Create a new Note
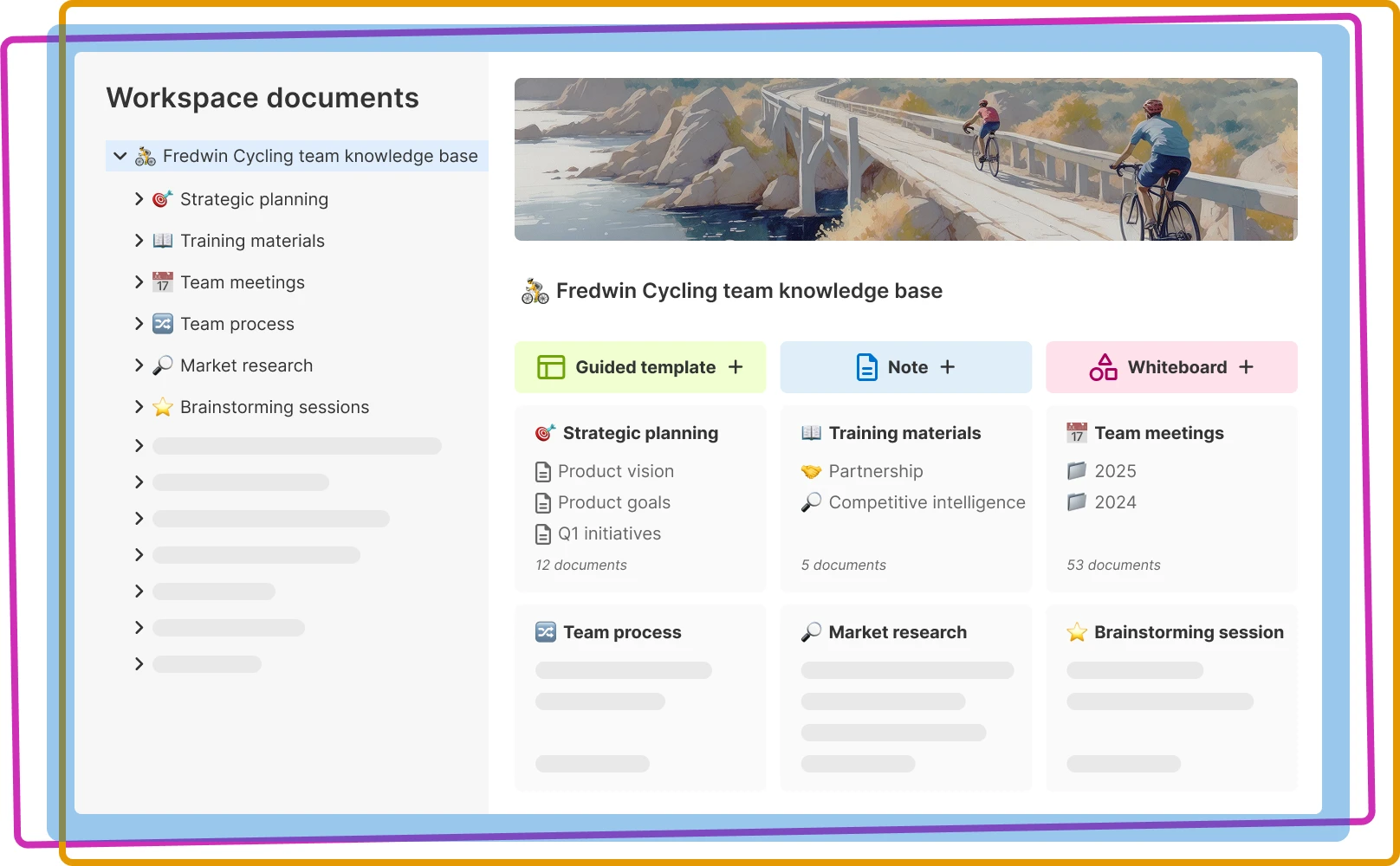This screenshot has width=1400, height=866. point(946,366)
